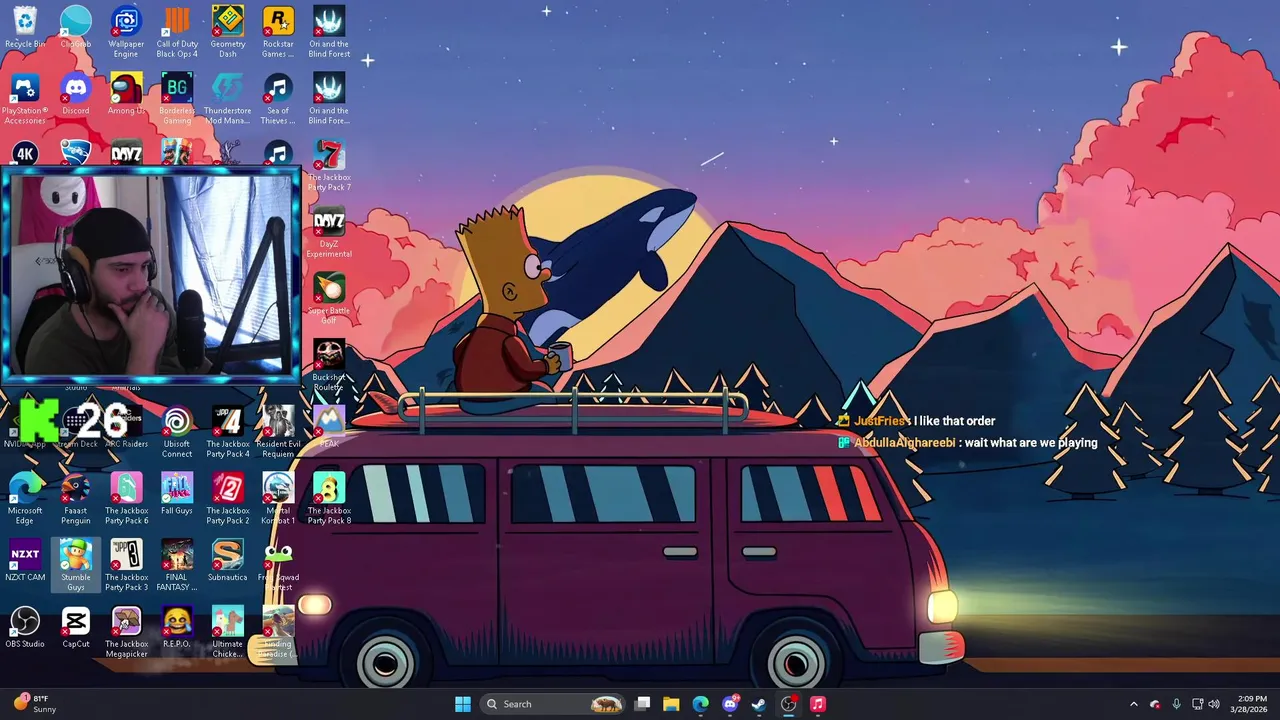
Task: Launch Fall Guys from the desktop
Action: (177, 495)
